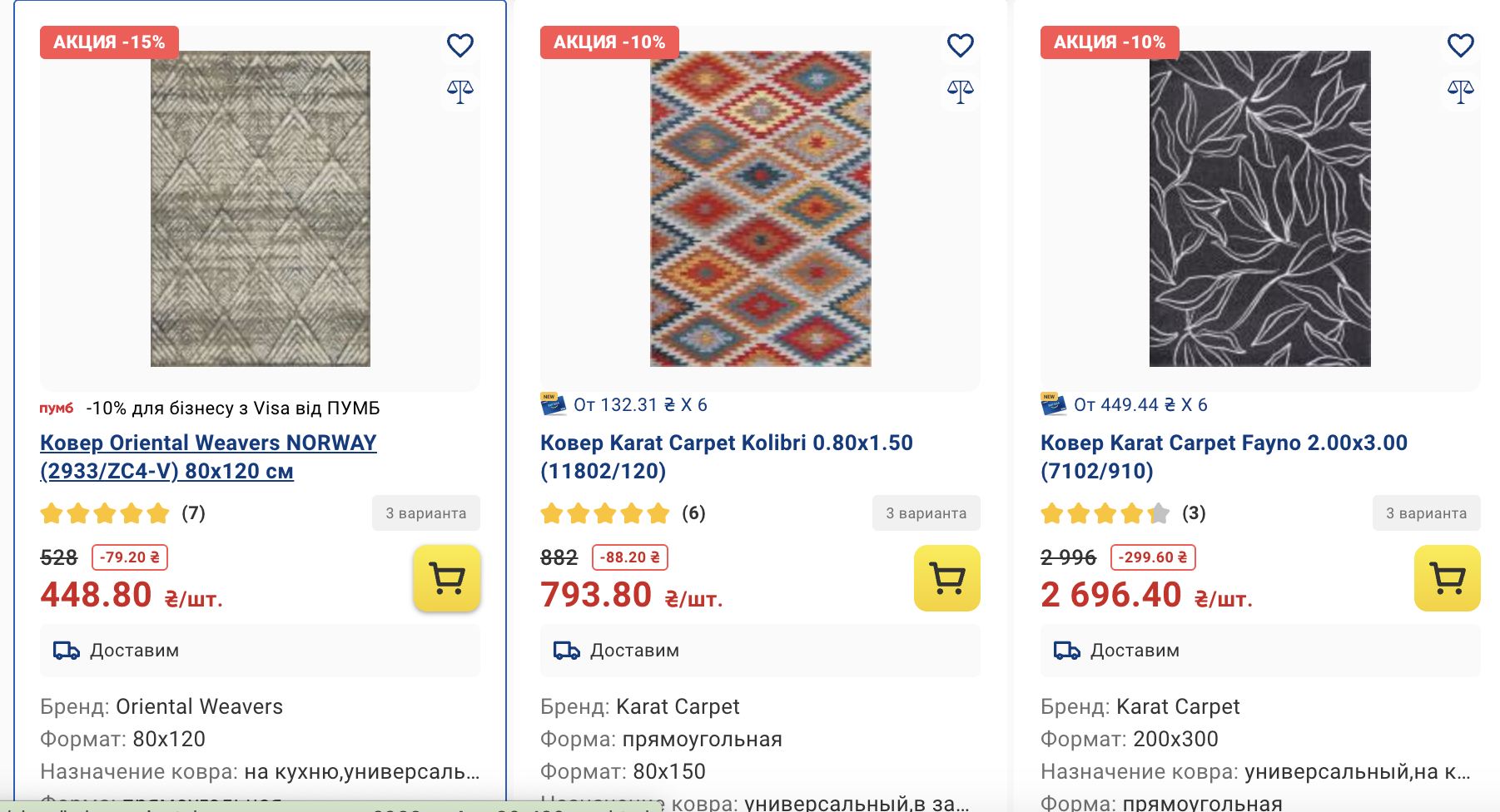1500x812 pixels.
Task: Add NORWAY rug to shopping cart
Action: 447,578
